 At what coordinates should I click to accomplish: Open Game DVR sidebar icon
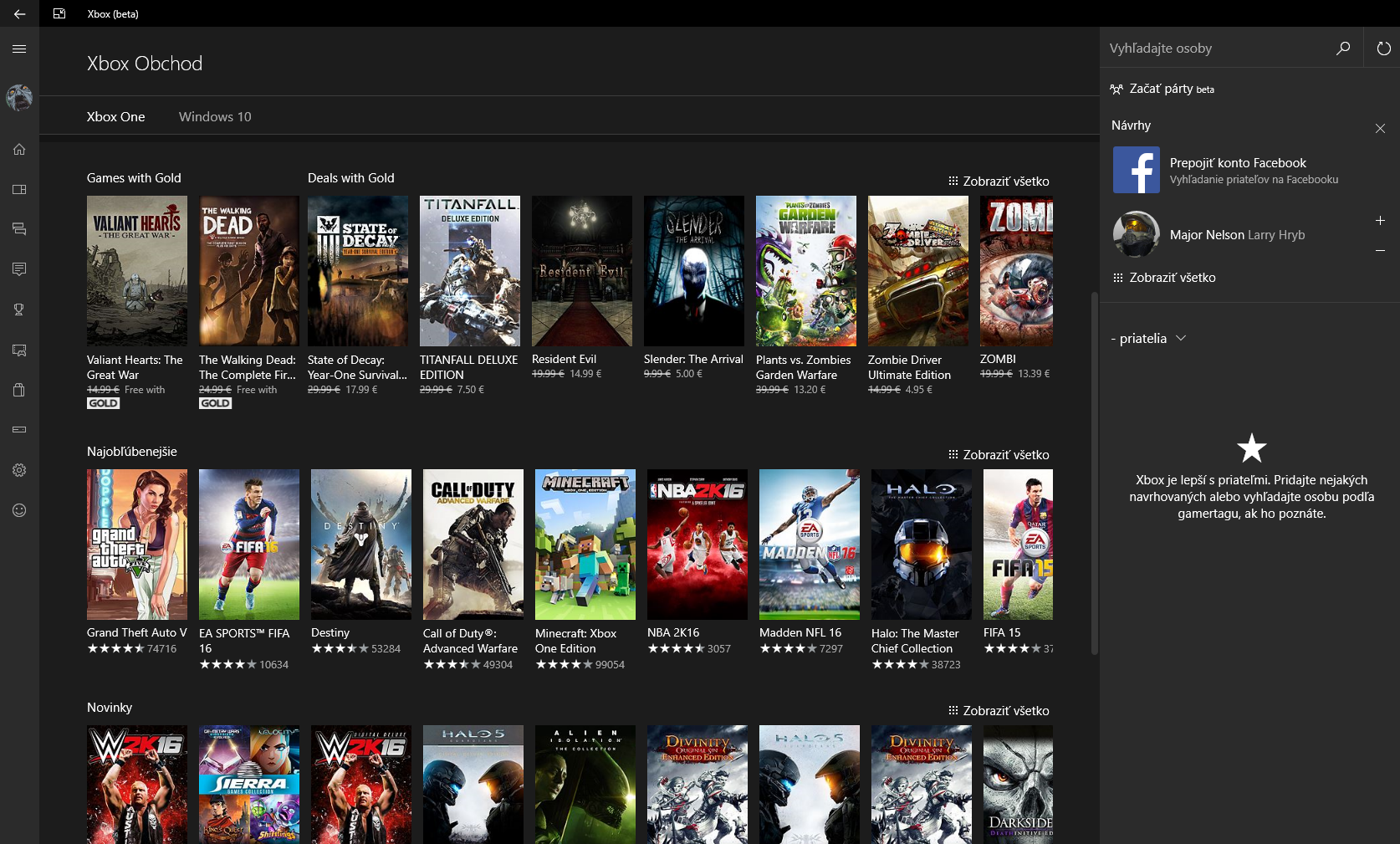(19, 350)
